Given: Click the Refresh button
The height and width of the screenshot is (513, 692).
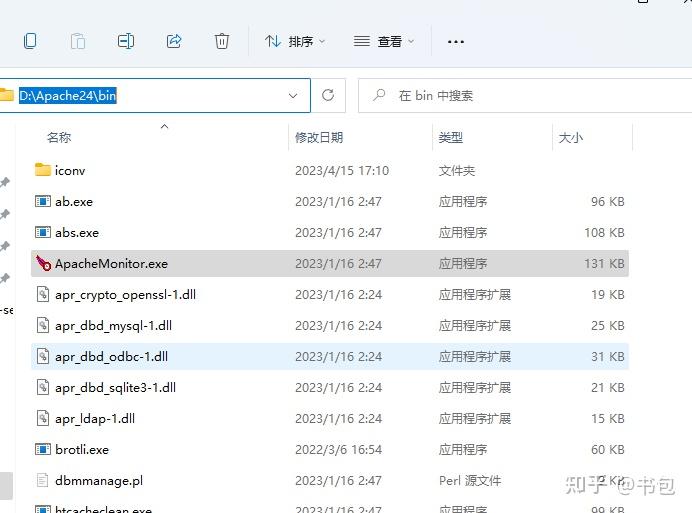Looking at the screenshot, I should (328, 95).
